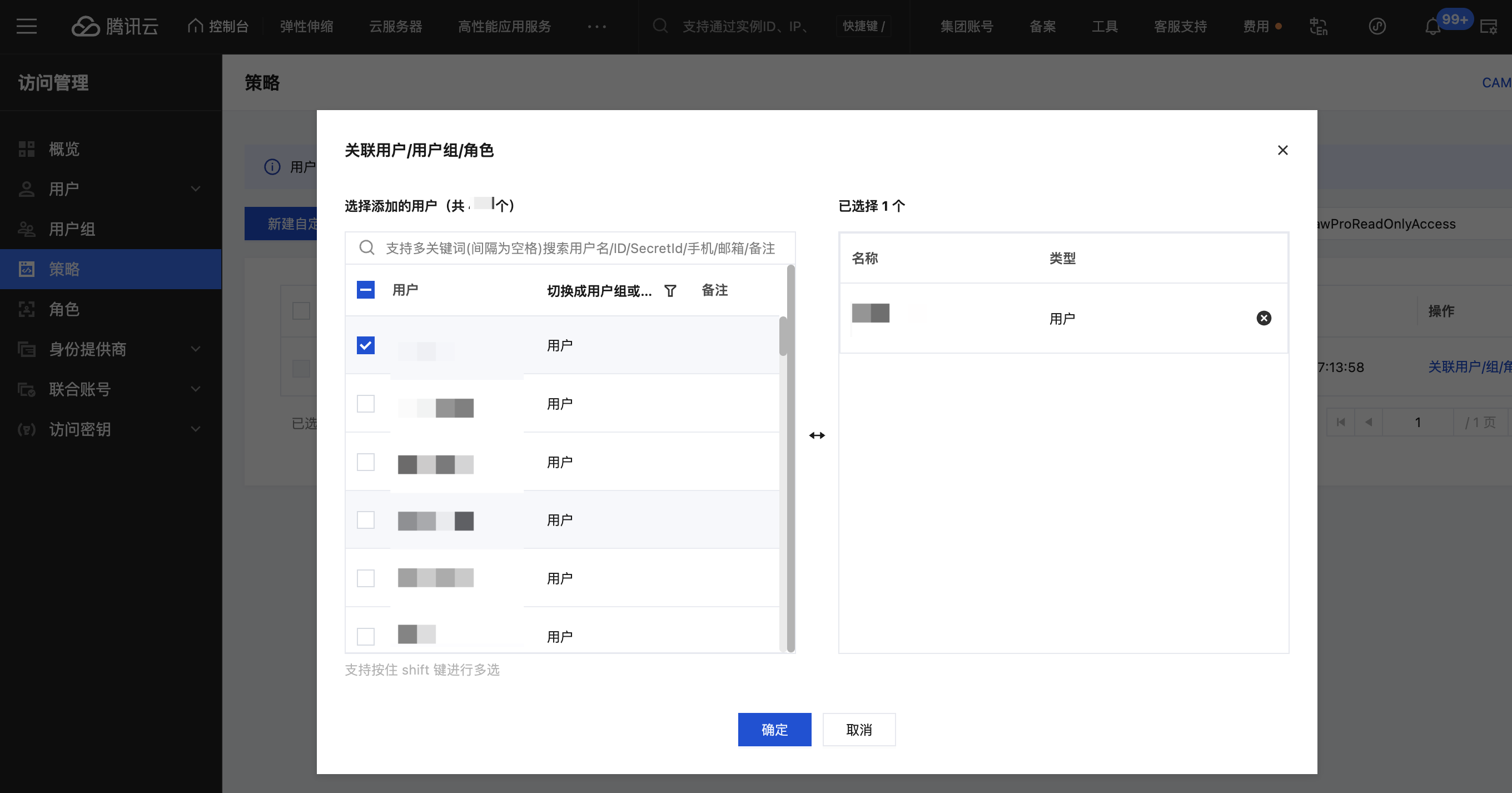Viewport: 1512px width, 793px height.
Task: Check the second user row checkbox
Action: coord(365,403)
